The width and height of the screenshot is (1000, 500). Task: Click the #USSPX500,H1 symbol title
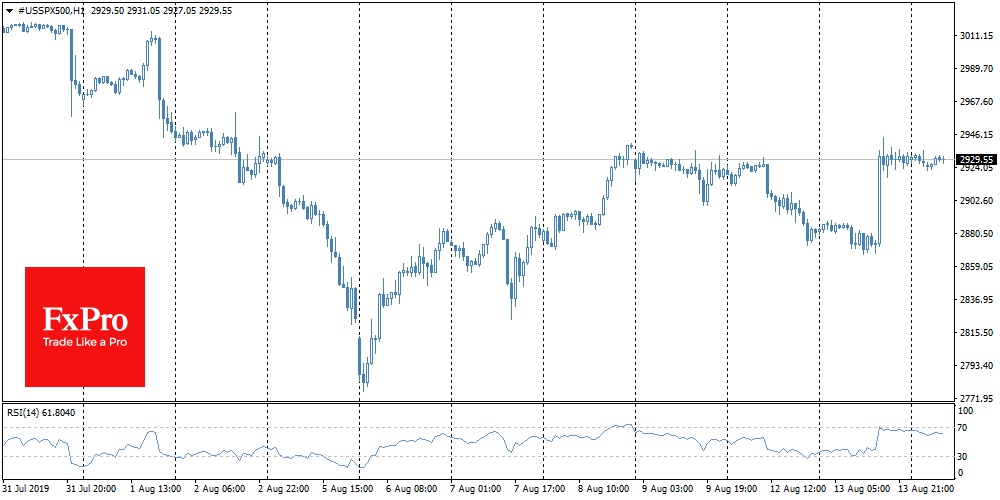coord(48,9)
